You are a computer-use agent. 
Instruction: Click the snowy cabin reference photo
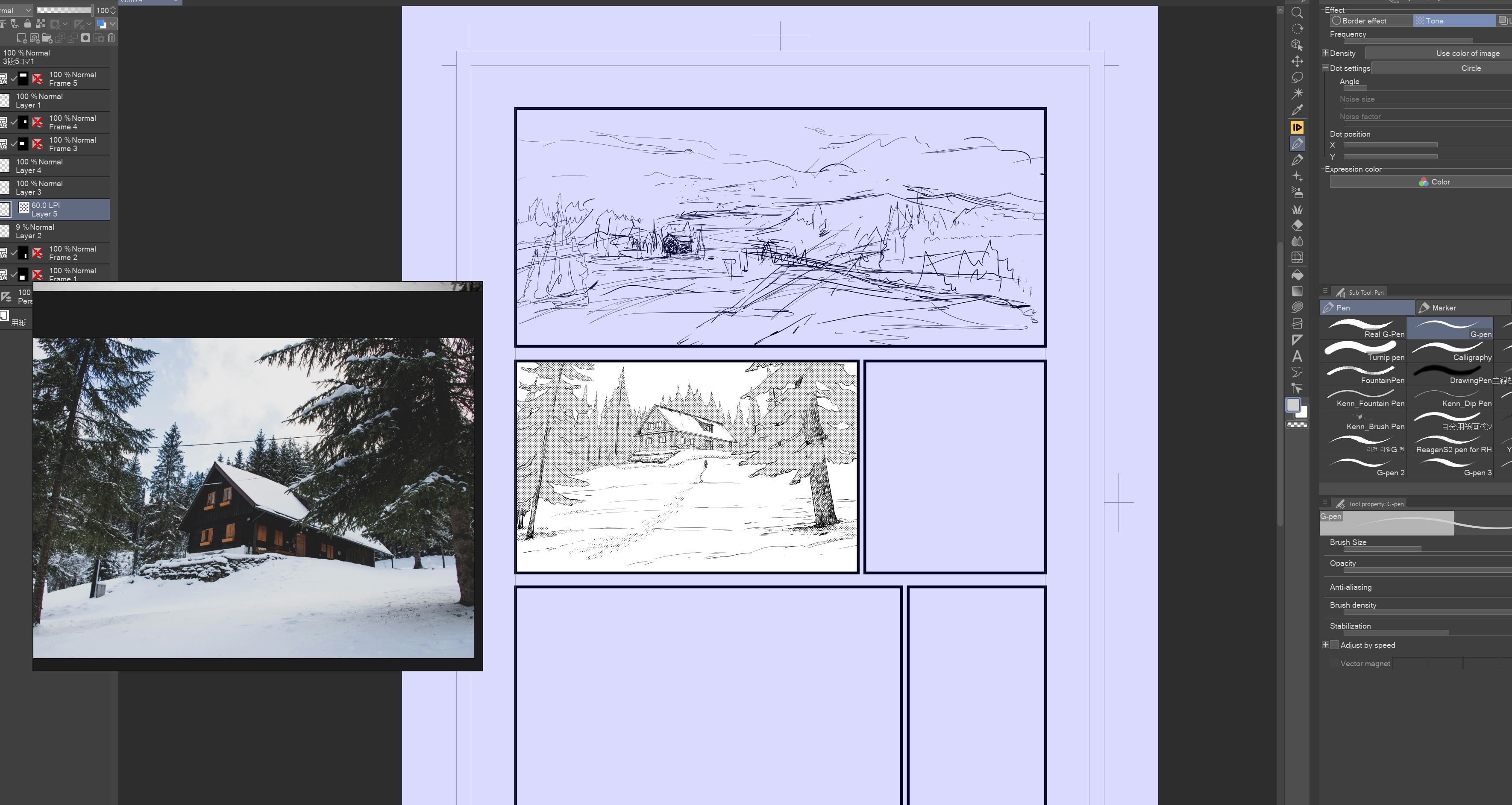tap(253, 498)
